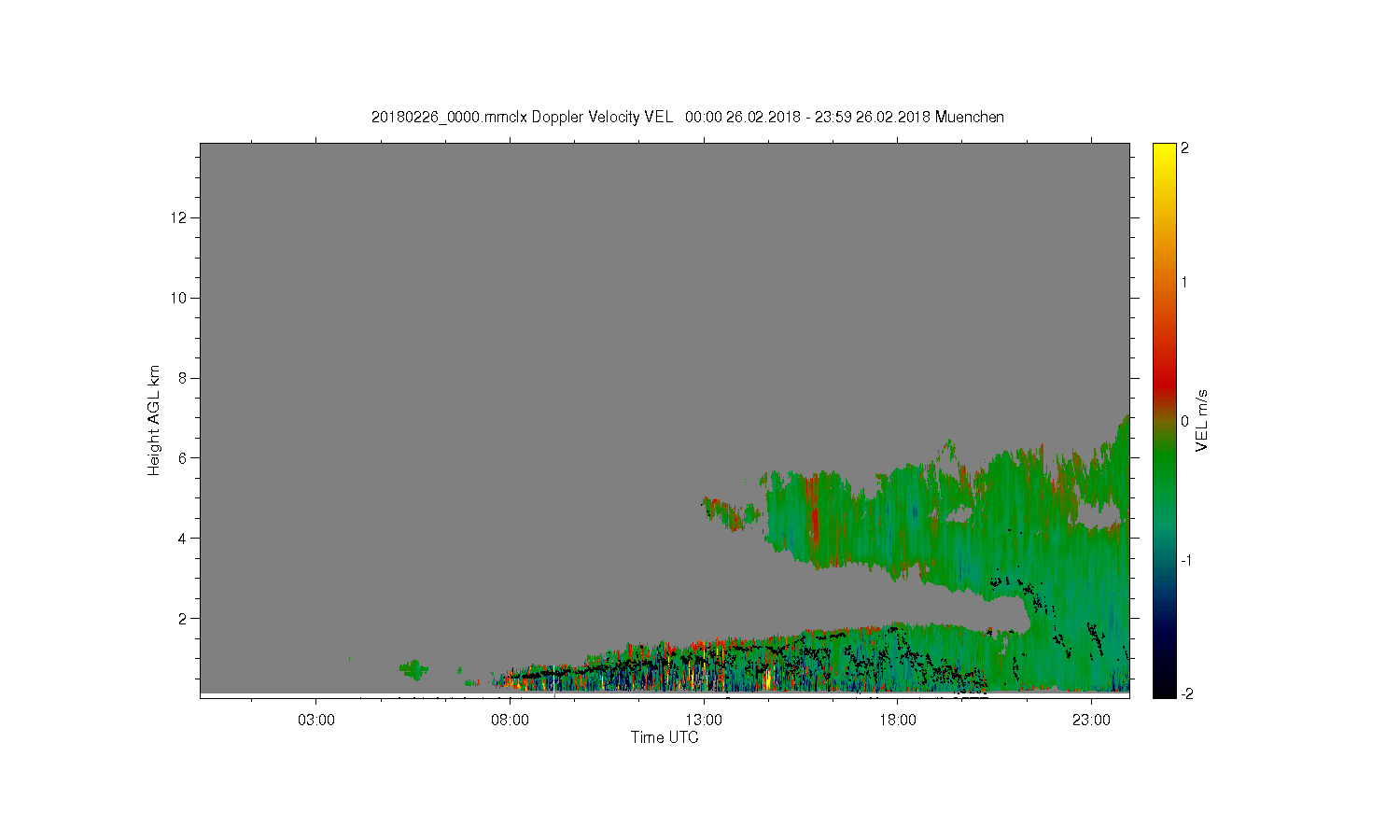The image size is (1400, 840).
Task: Click the 23:00 time tick label
Action: [x=1091, y=721]
